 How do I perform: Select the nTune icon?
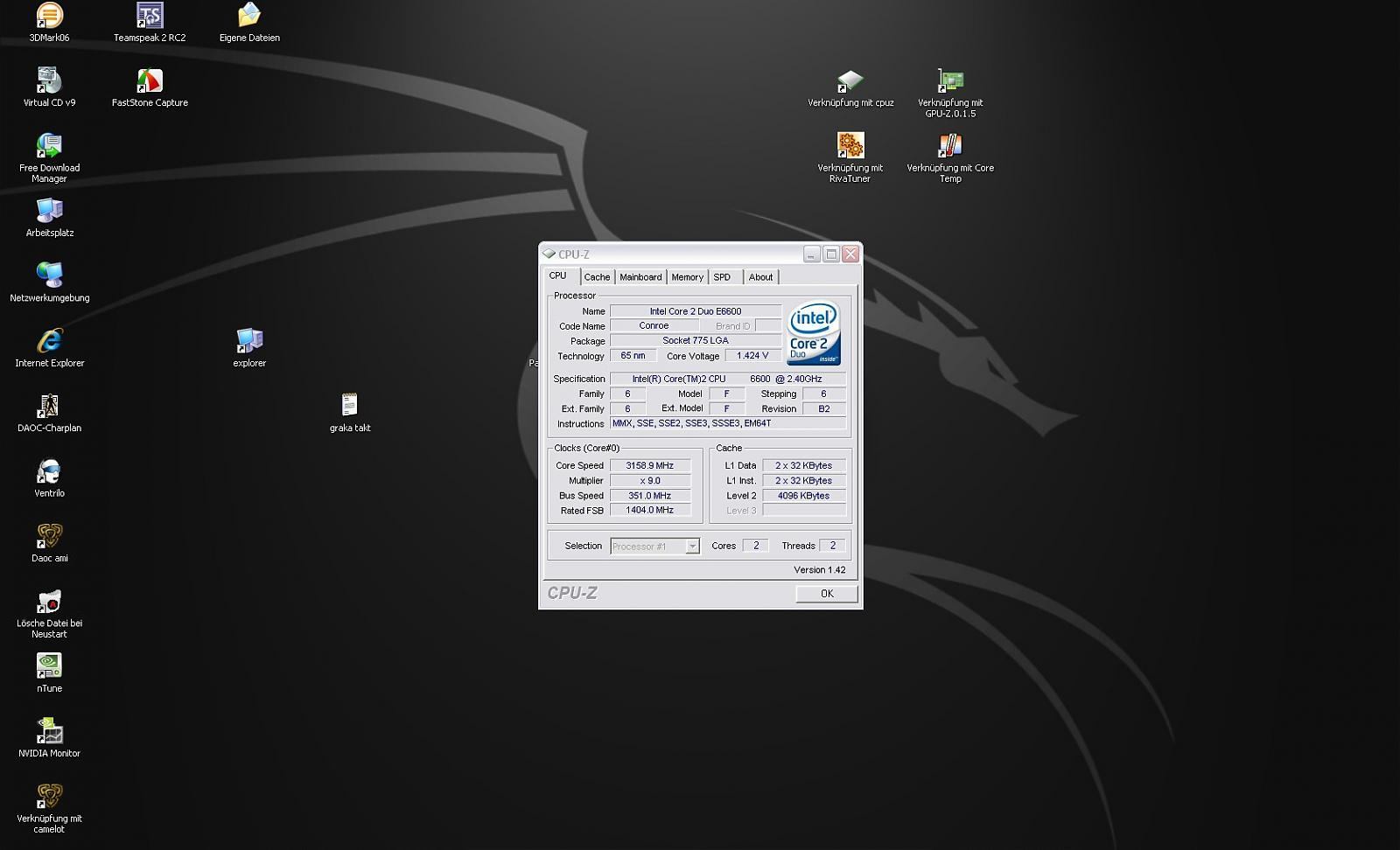click(x=49, y=666)
